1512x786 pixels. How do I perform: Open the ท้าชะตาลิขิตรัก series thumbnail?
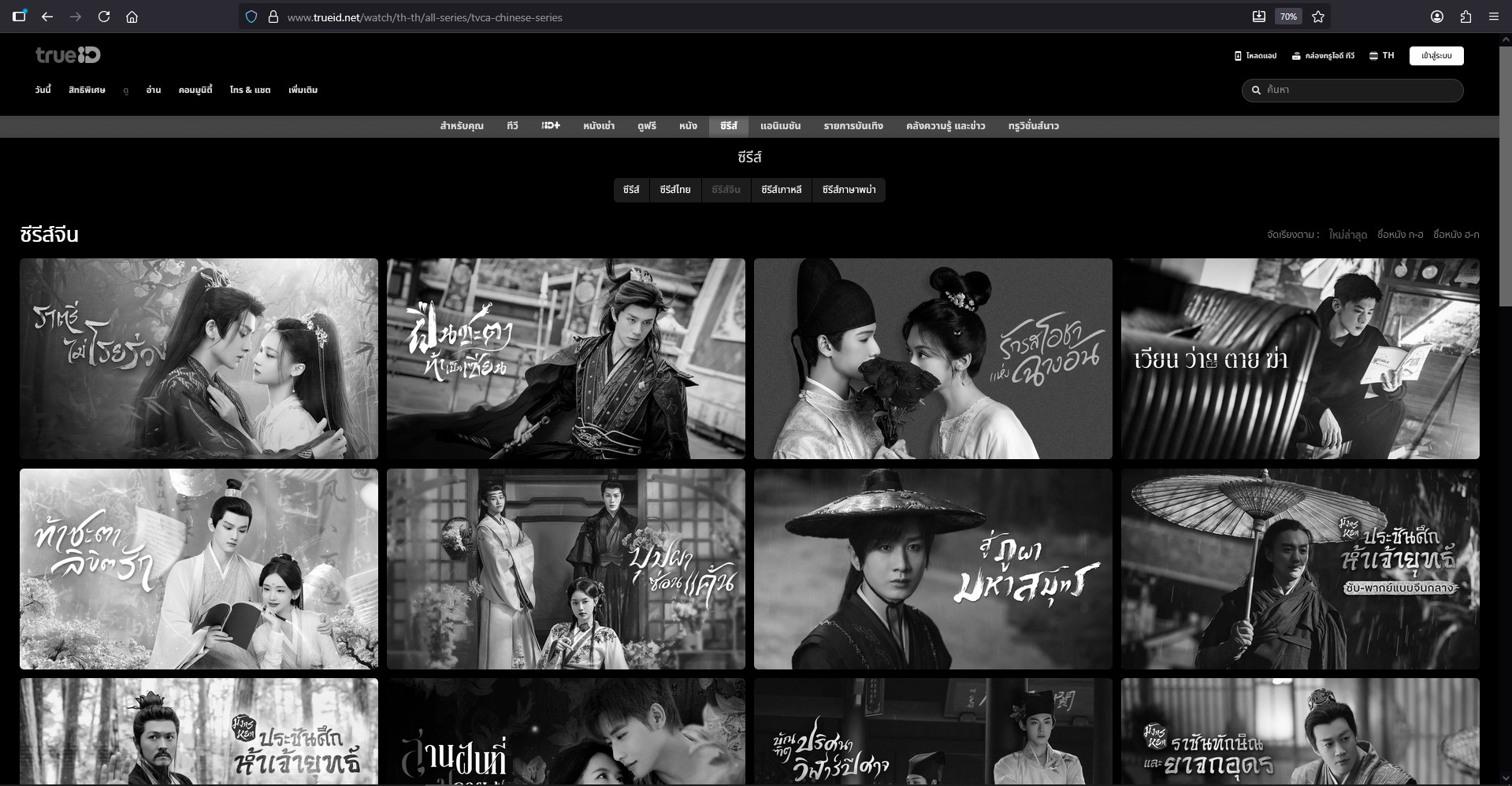tap(199, 569)
